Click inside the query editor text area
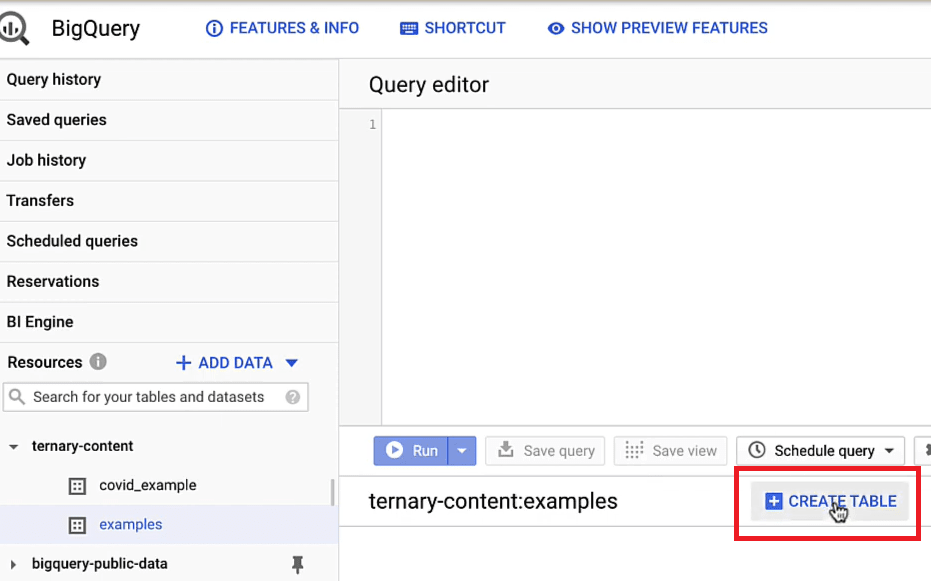931x581 pixels. pos(656,267)
